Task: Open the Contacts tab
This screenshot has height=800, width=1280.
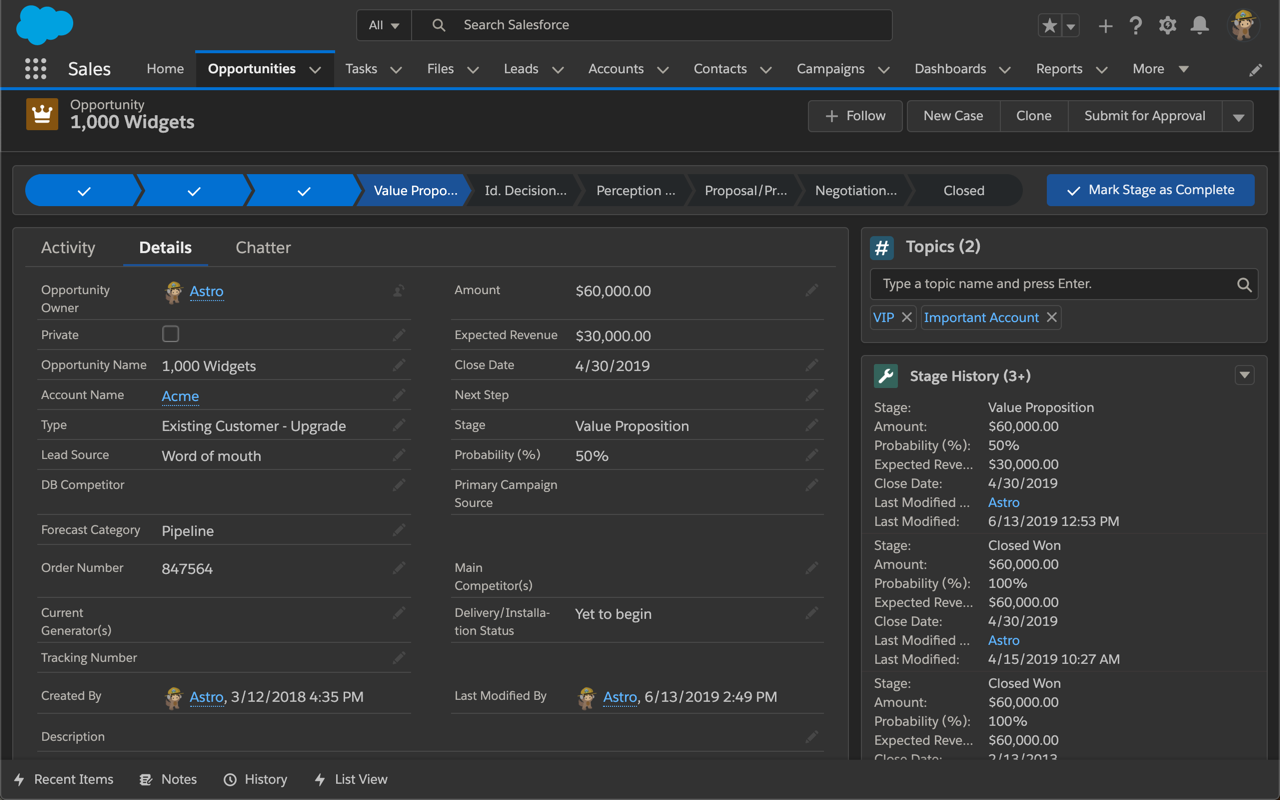Action: [720, 69]
